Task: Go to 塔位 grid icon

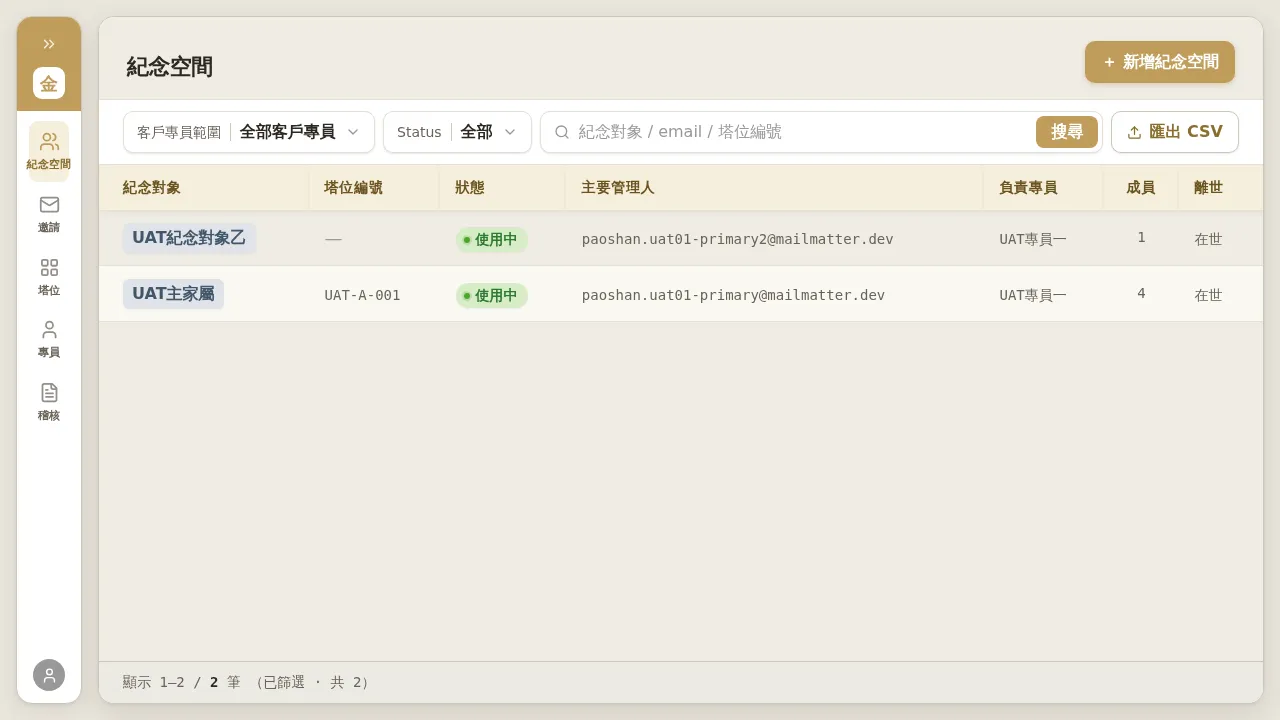Action: 49,277
